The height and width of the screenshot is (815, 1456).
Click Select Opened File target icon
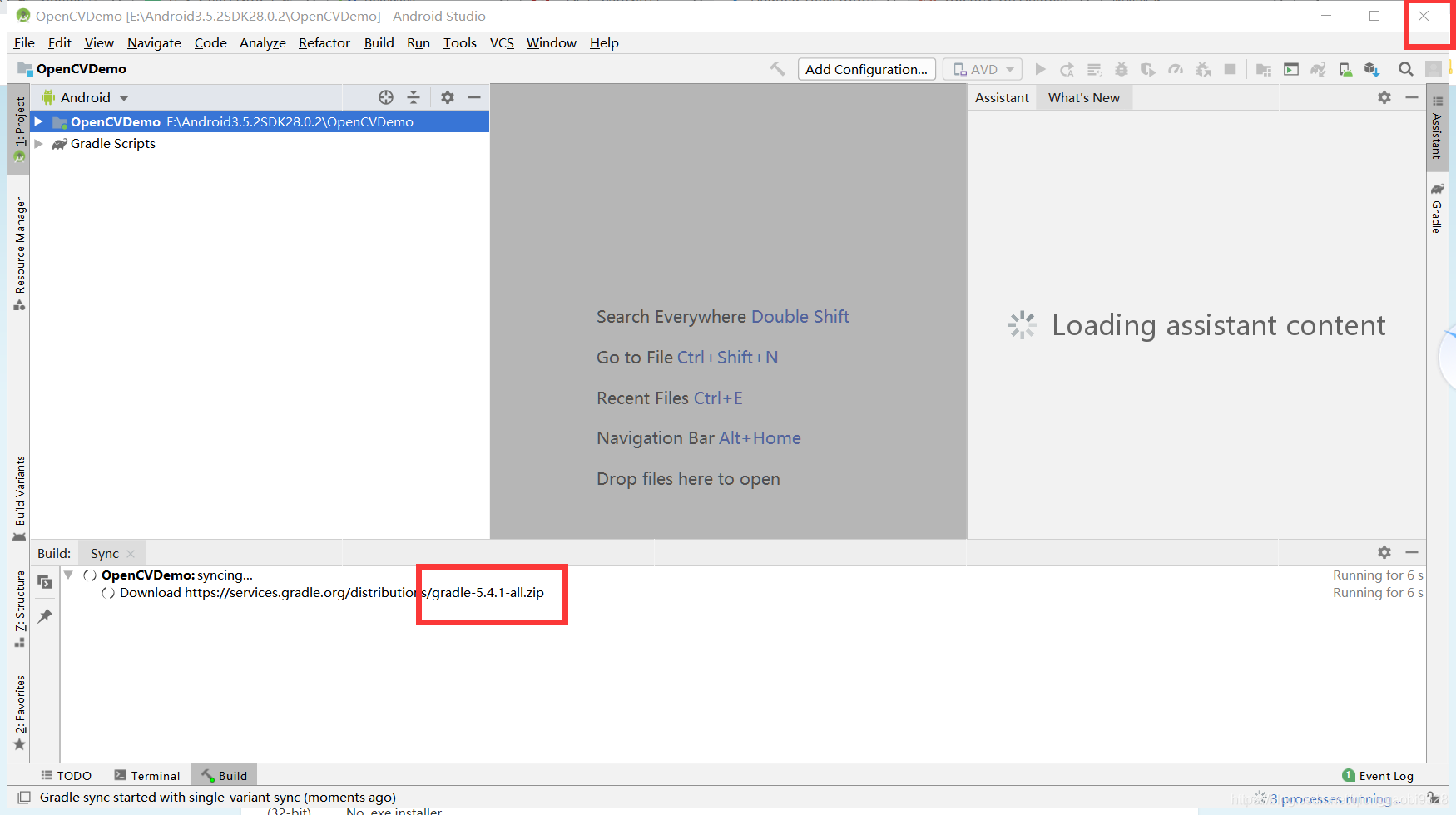pyautogui.click(x=386, y=97)
